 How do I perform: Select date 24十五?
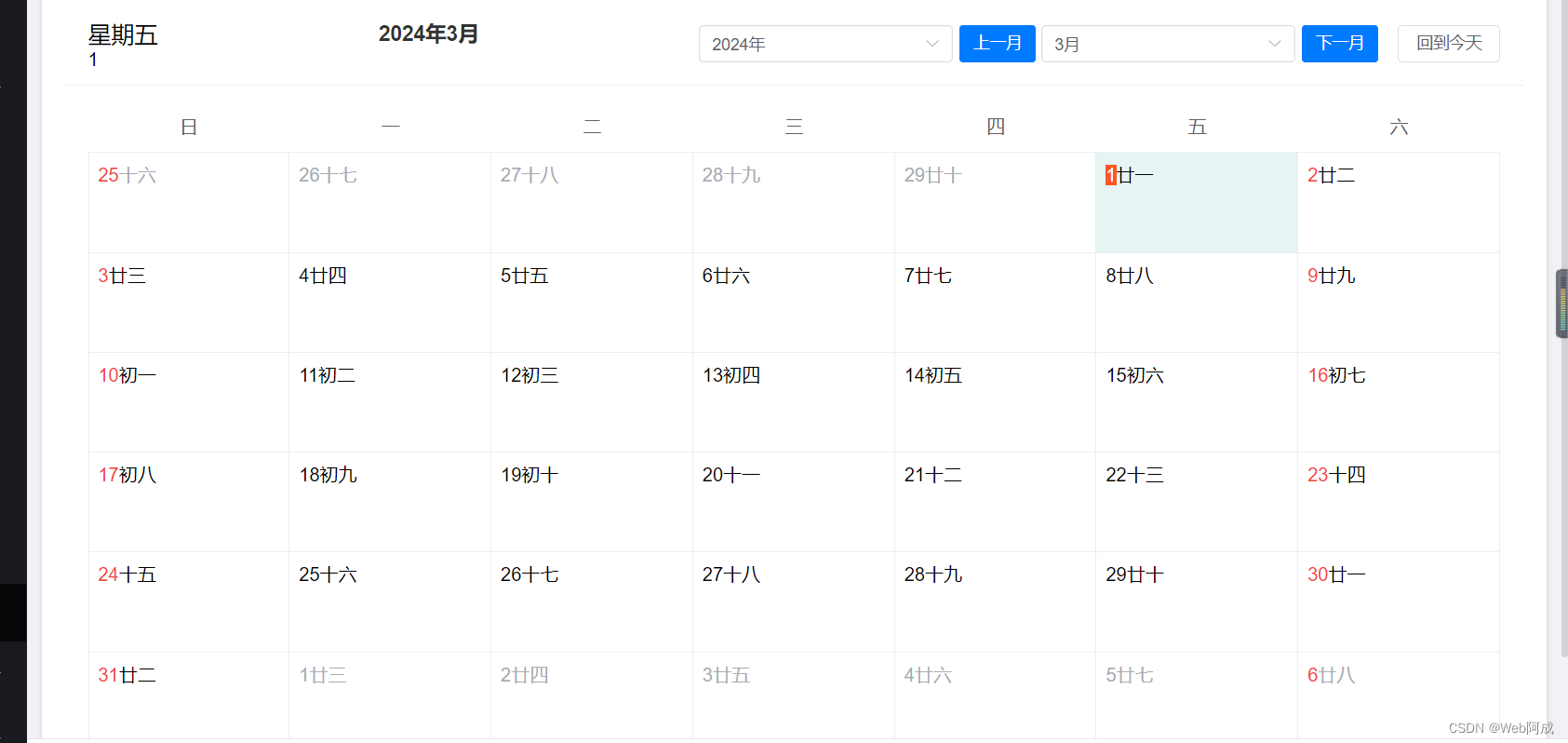(x=189, y=601)
